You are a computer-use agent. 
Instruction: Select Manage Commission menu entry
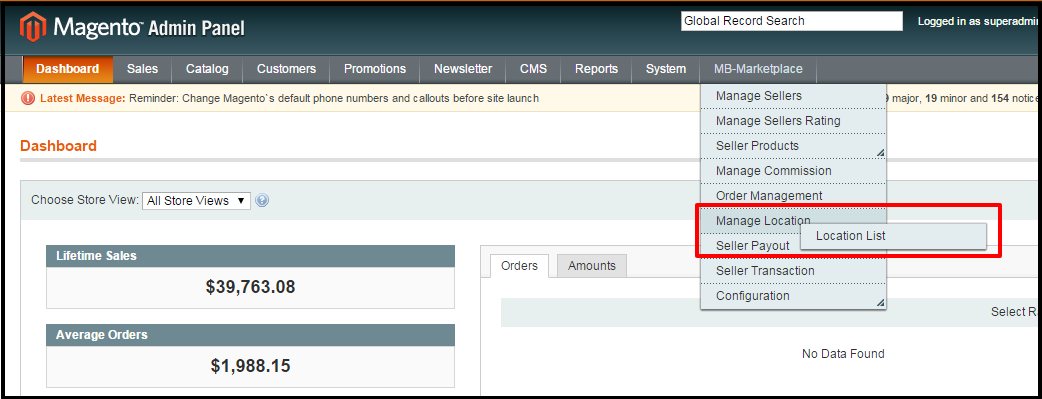pyautogui.click(x=793, y=171)
